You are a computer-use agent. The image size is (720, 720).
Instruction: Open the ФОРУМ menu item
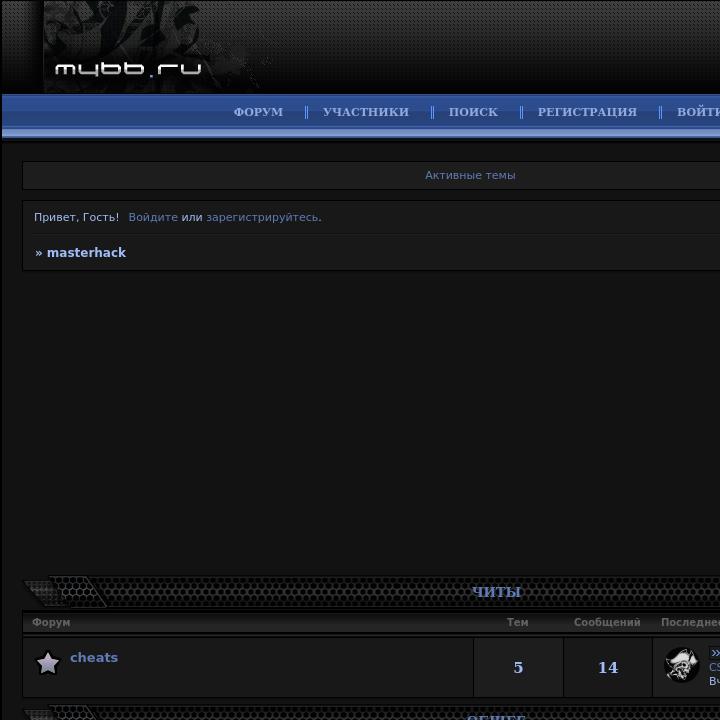pos(258,112)
